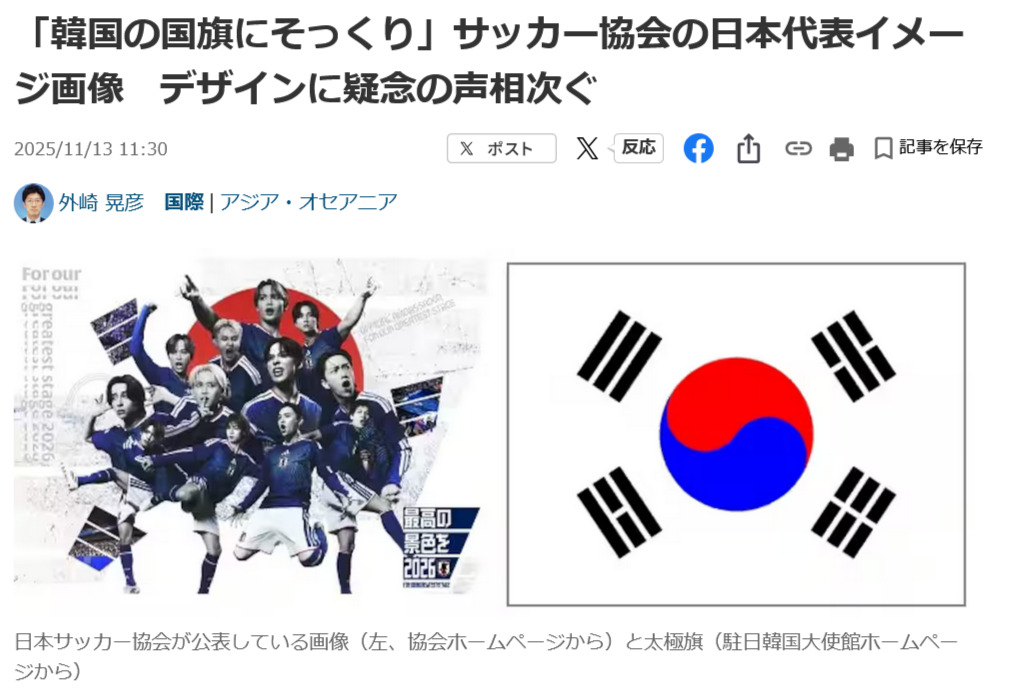Click the 2025/11/13 11:30 timestamp
Viewport: 1011px width, 700px height.
tap(91, 149)
